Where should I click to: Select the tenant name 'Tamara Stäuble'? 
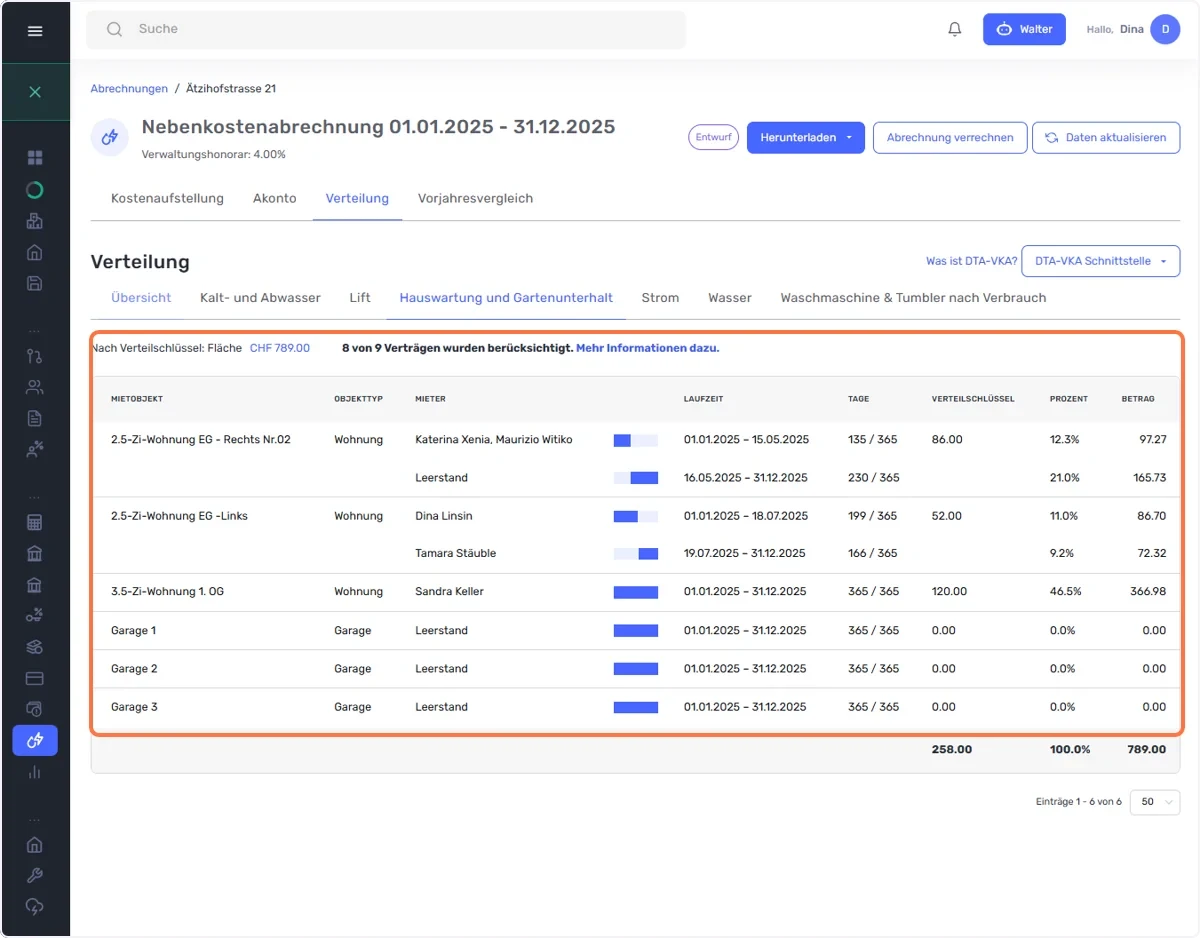(456, 553)
